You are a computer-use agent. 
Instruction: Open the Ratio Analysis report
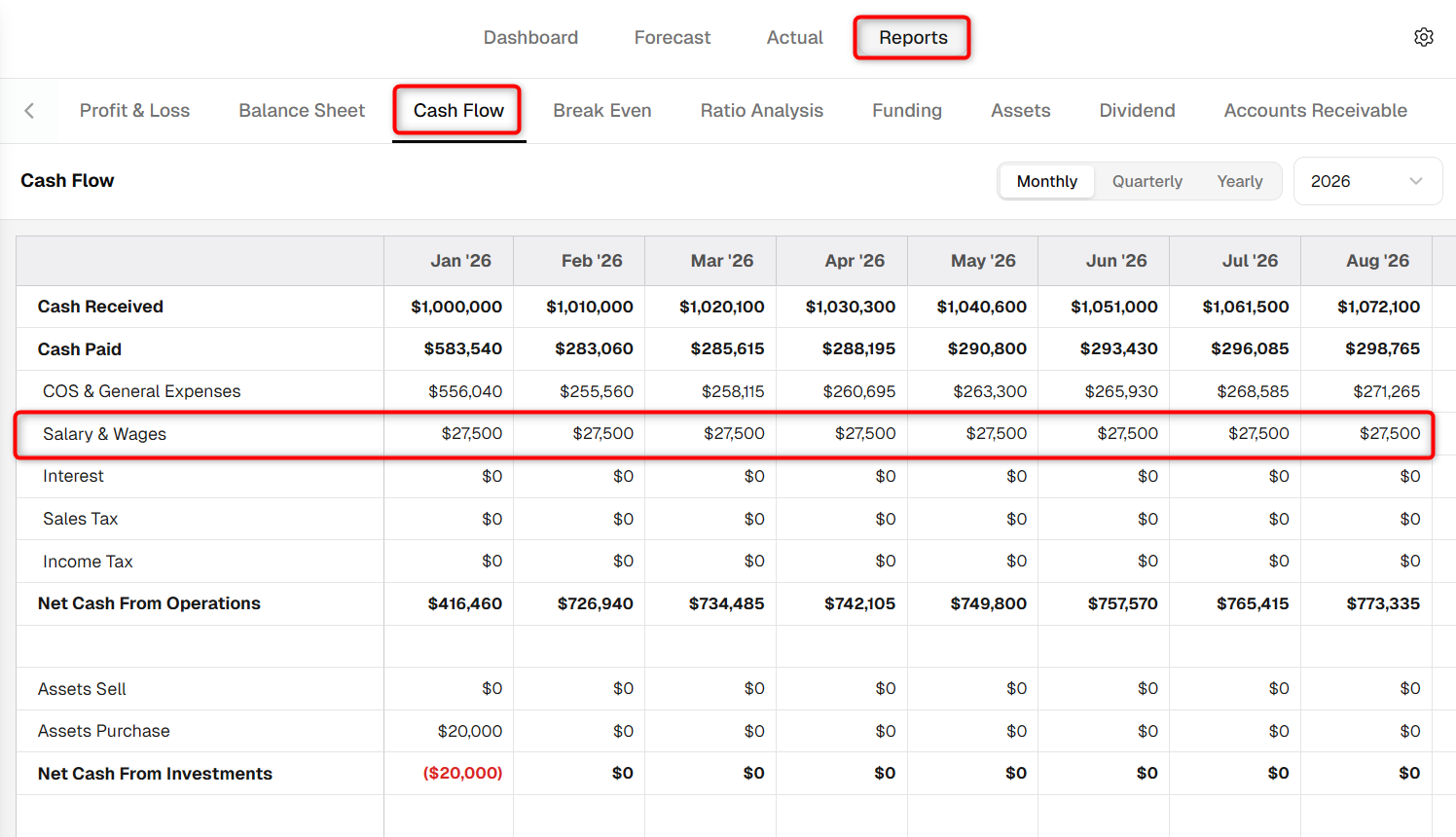click(761, 111)
